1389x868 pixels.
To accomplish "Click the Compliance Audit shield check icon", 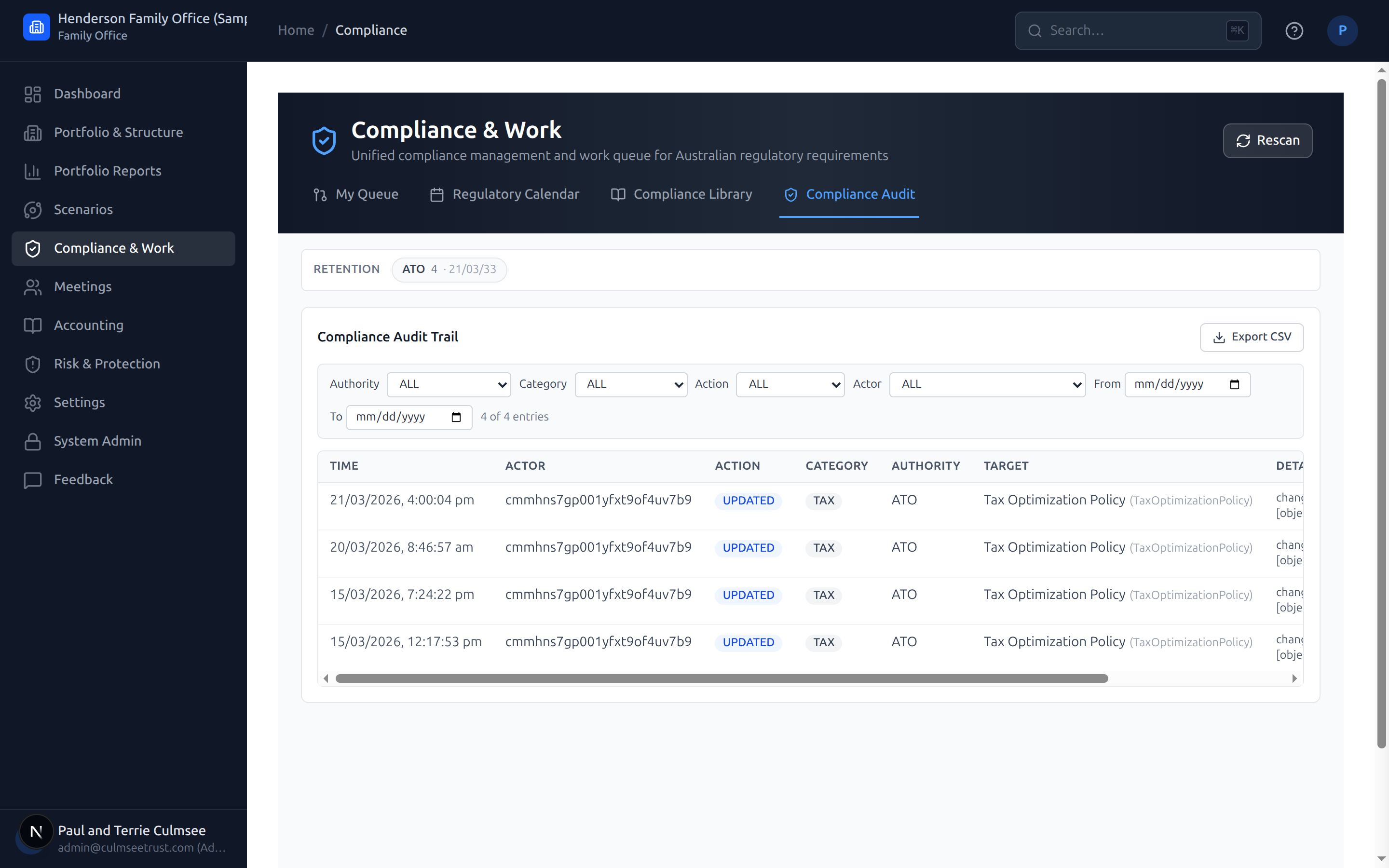I will pos(790,195).
